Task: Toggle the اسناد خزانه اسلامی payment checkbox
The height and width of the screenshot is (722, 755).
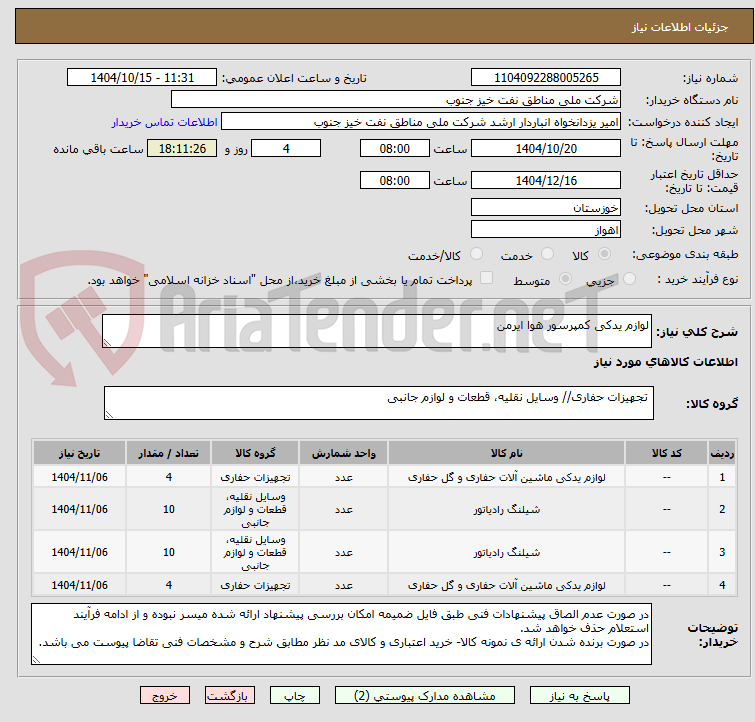Action: click(x=487, y=278)
